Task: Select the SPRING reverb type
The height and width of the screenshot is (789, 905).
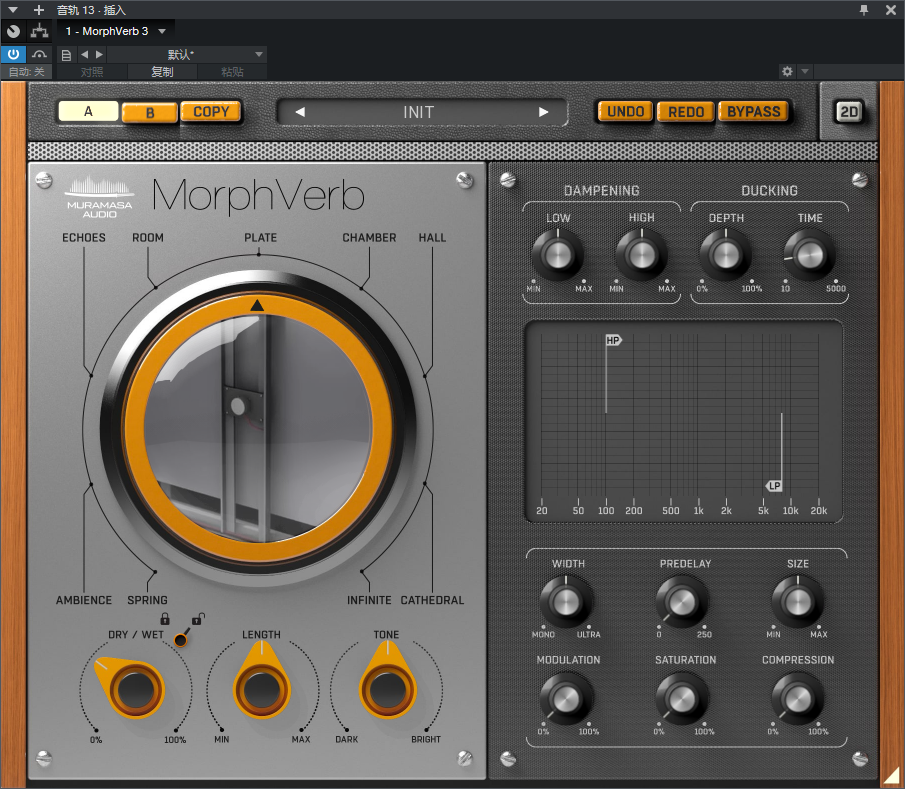Action: pyautogui.click(x=147, y=600)
